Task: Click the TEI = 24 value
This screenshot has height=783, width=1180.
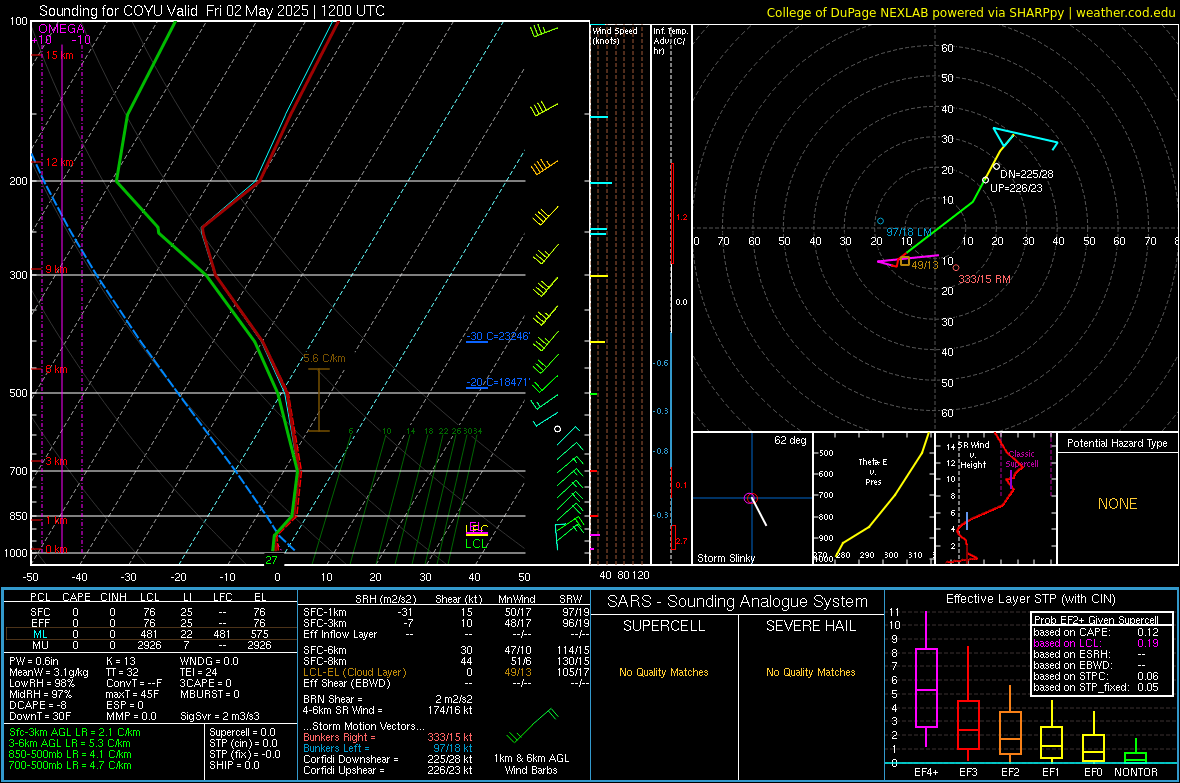Action: tap(199, 672)
